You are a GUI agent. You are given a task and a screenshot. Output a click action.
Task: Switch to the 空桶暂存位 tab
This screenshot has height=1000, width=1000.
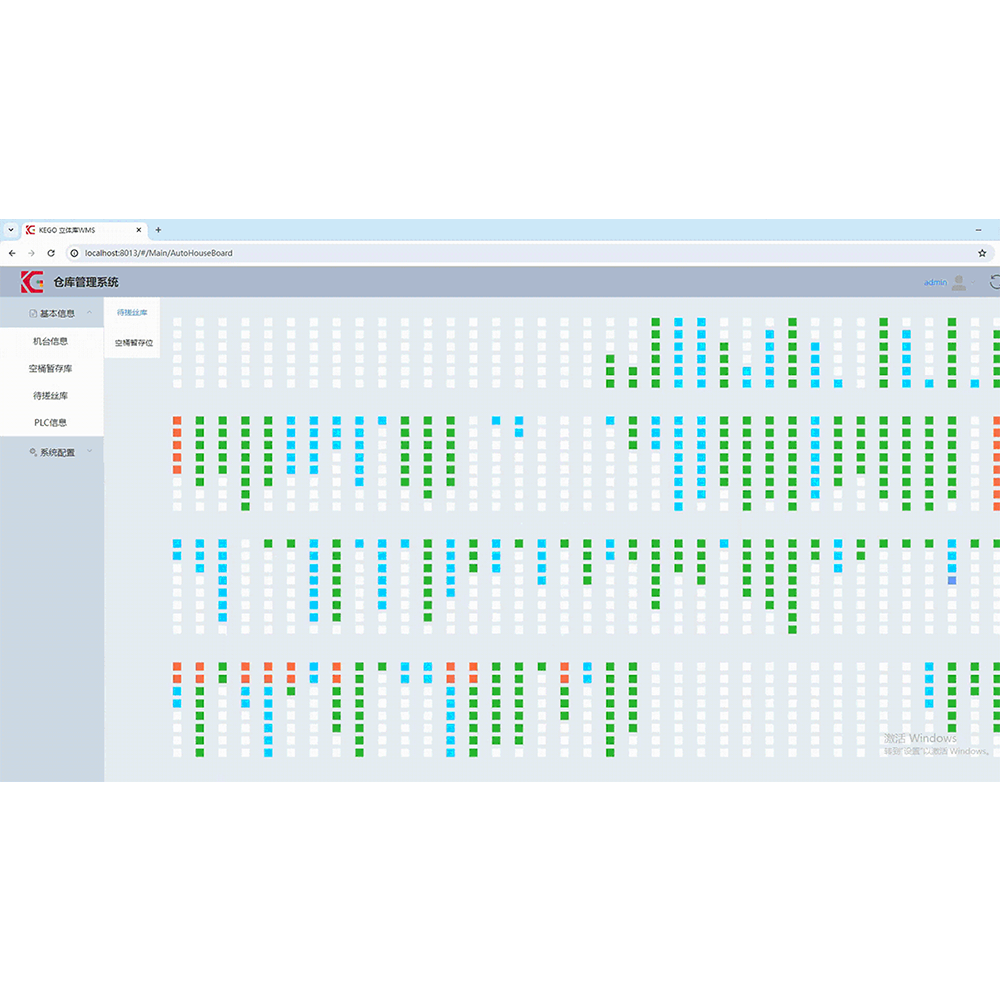pyautogui.click(x=134, y=342)
